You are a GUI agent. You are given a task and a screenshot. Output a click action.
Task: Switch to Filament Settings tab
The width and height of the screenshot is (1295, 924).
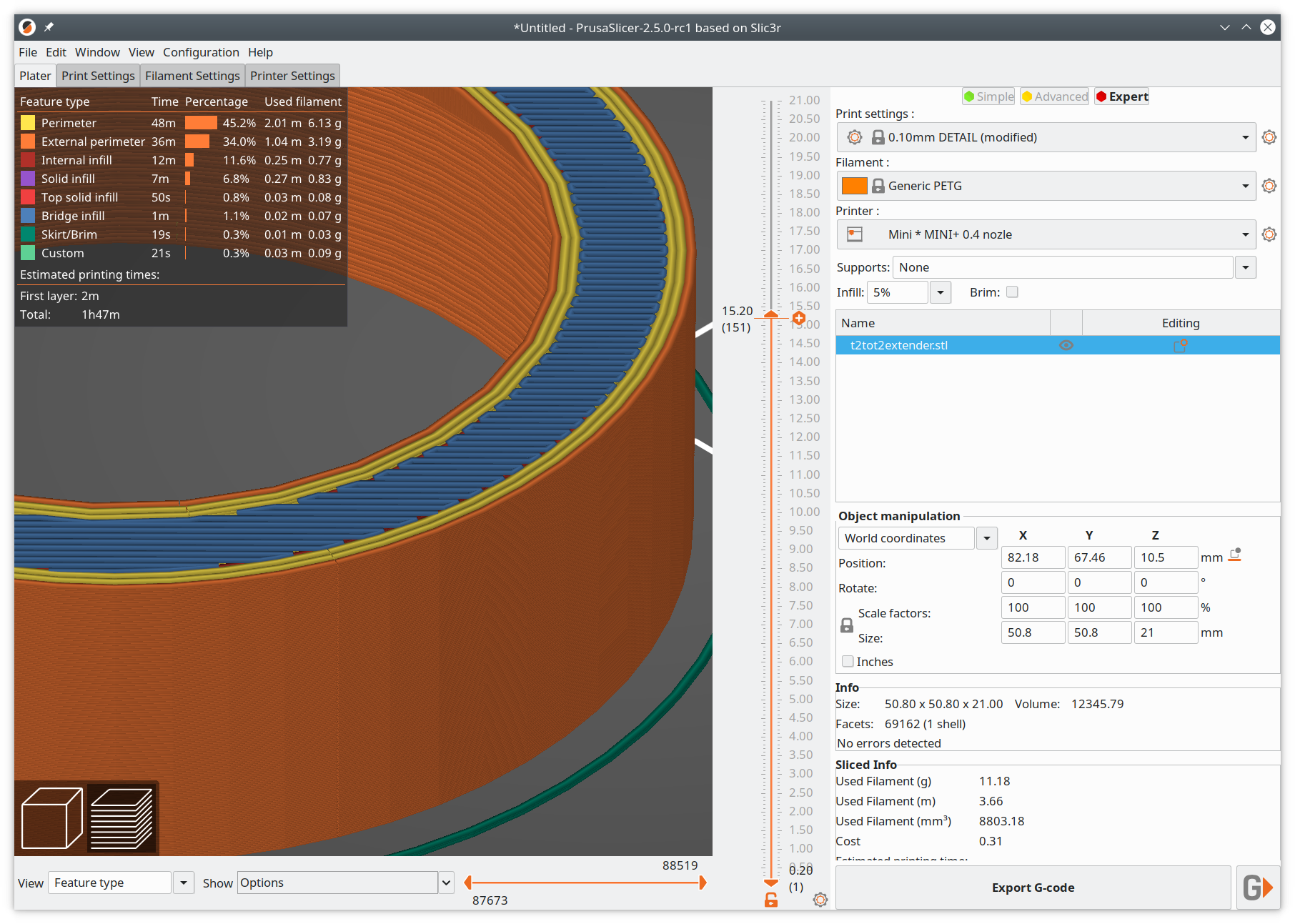192,76
